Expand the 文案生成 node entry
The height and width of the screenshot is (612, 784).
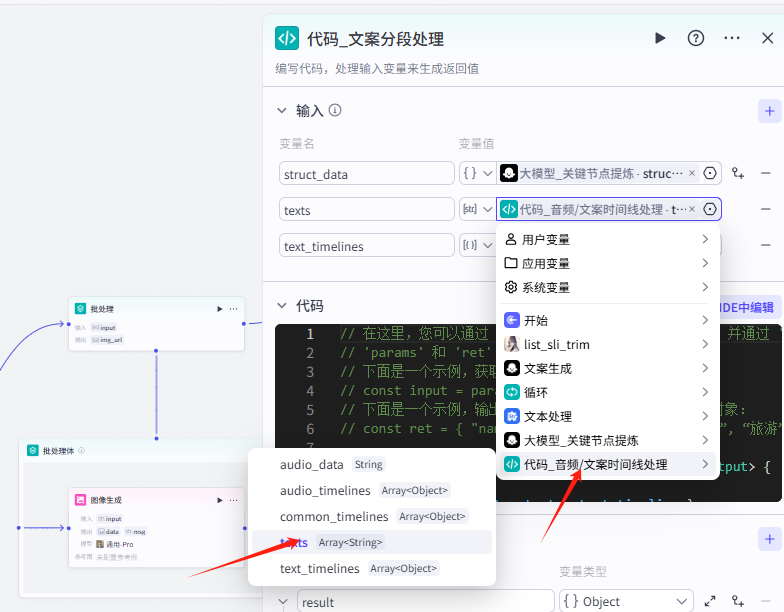pos(608,368)
